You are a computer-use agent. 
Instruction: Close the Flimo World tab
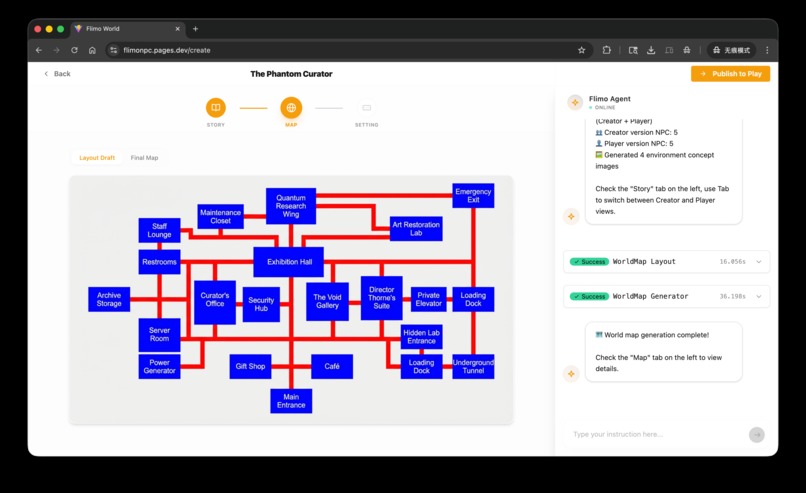177,29
